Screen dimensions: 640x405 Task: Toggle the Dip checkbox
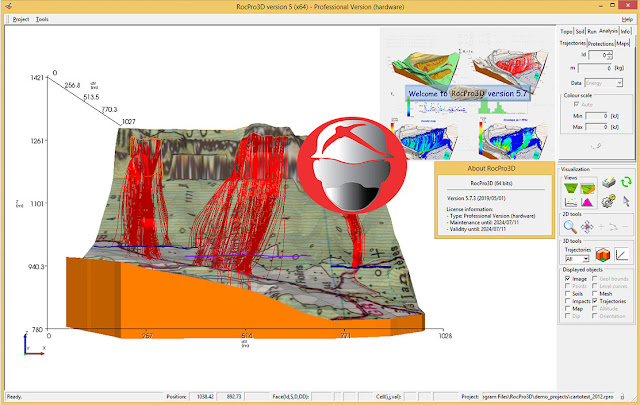tap(567, 316)
